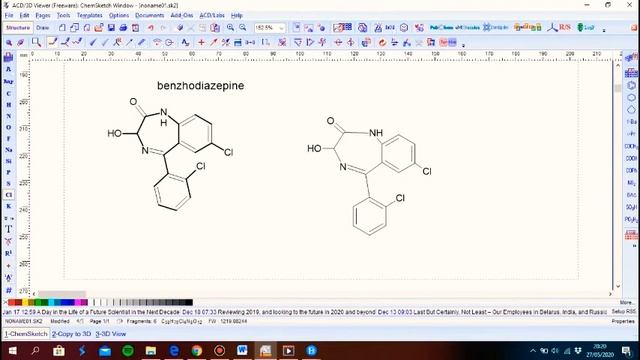The width and height of the screenshot is (640, 360).
Task: Pick Carbon from the atom palette
Action: click(x=9, y=93)
